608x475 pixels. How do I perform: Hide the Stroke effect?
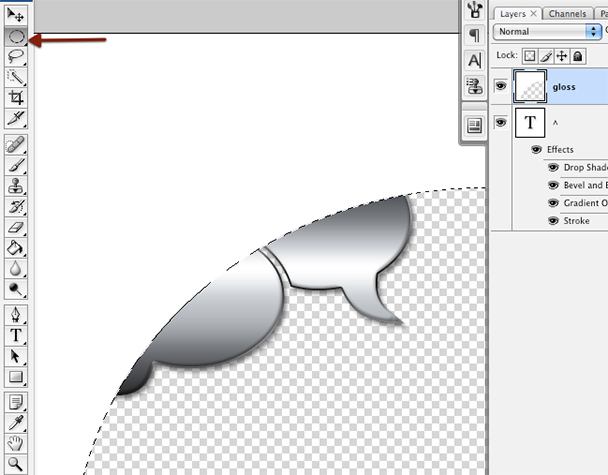click(553, 221)
